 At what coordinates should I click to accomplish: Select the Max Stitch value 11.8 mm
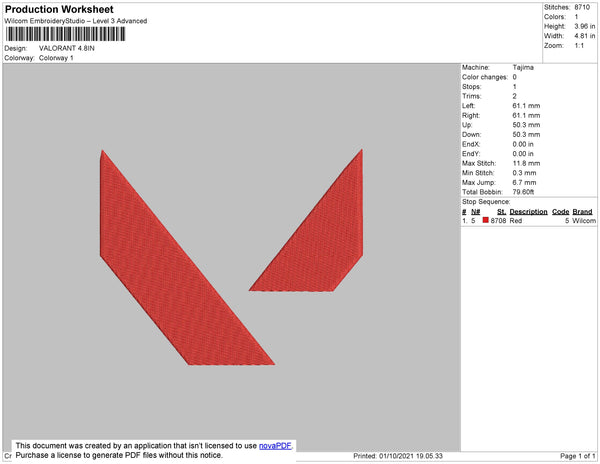click(526, 163)
